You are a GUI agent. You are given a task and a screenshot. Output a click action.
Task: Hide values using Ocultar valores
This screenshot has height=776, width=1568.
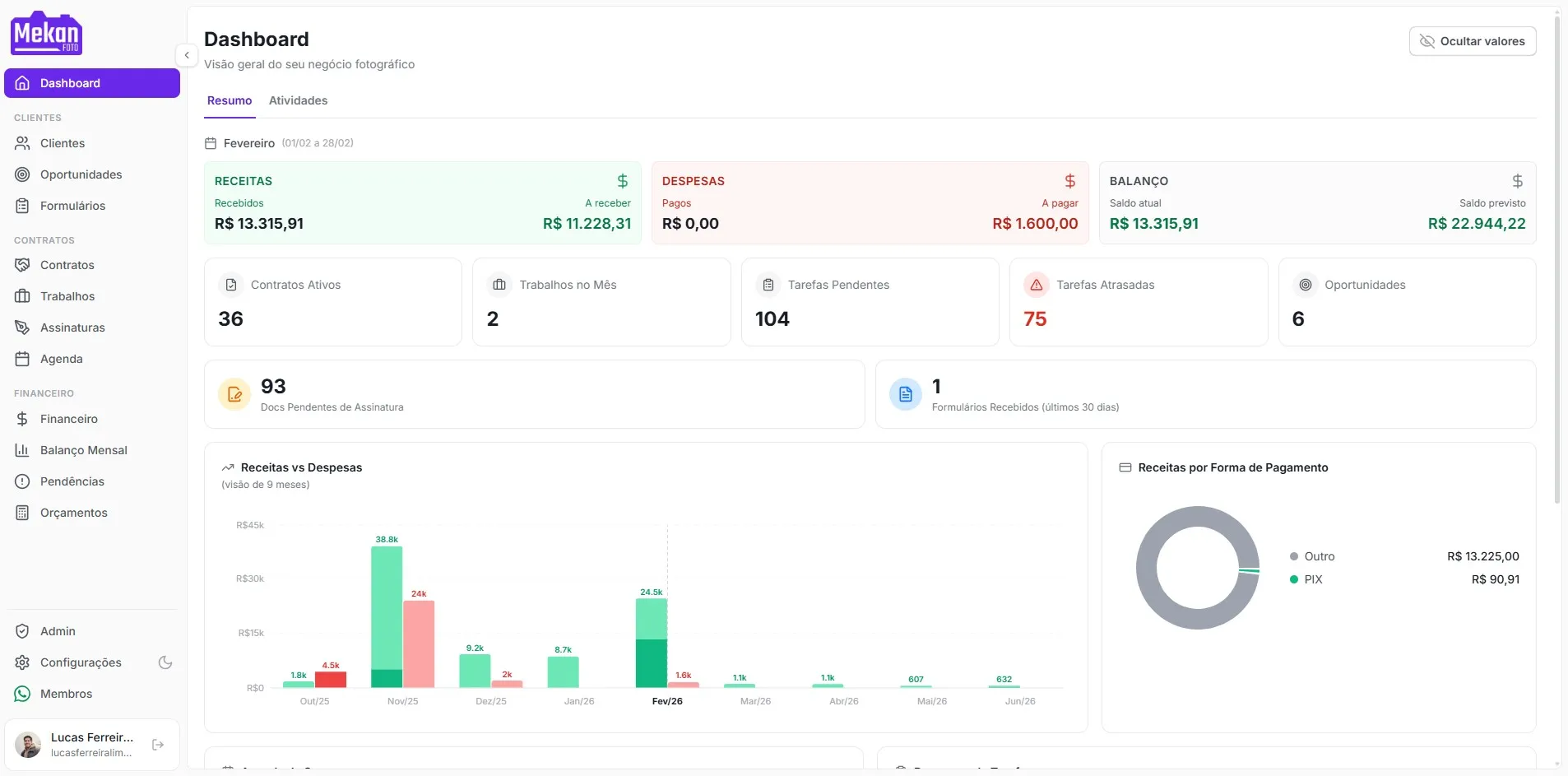[x=1472, y=40]
